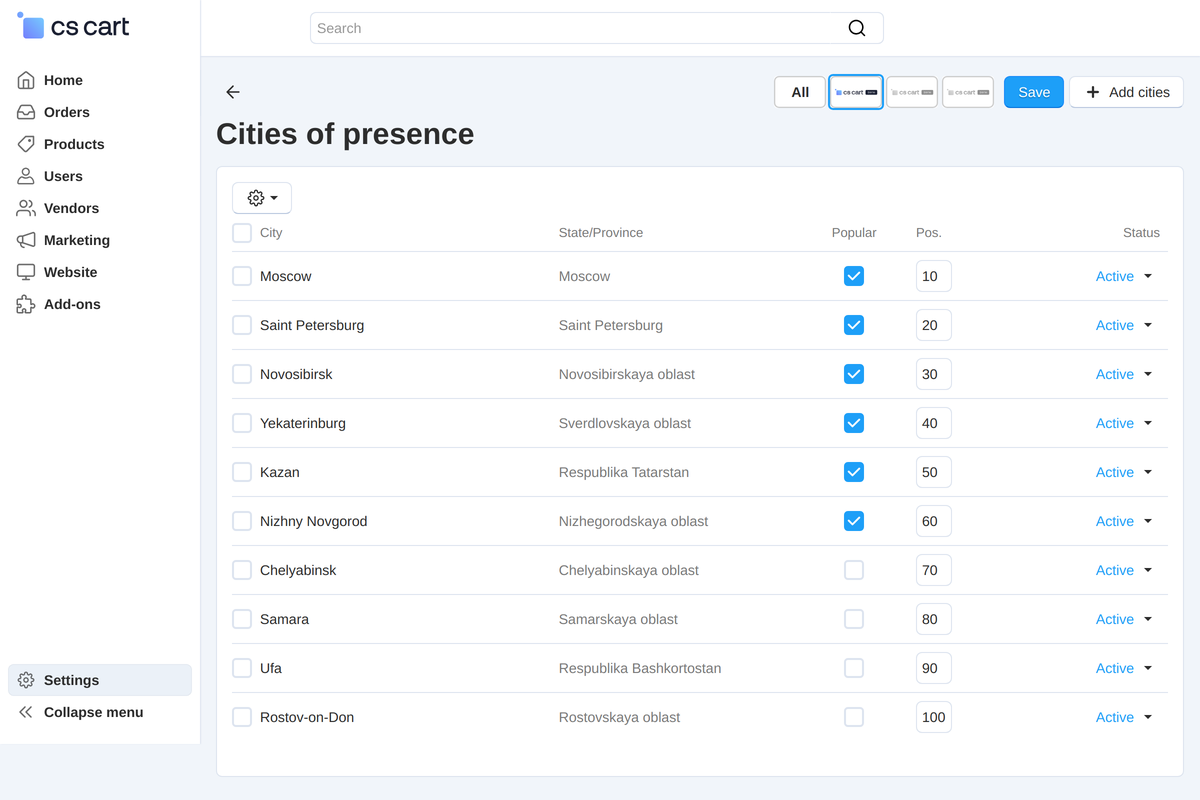Open the Nizhny Novgorod city link
1200x800 pixels.
(x=314, y=521)
